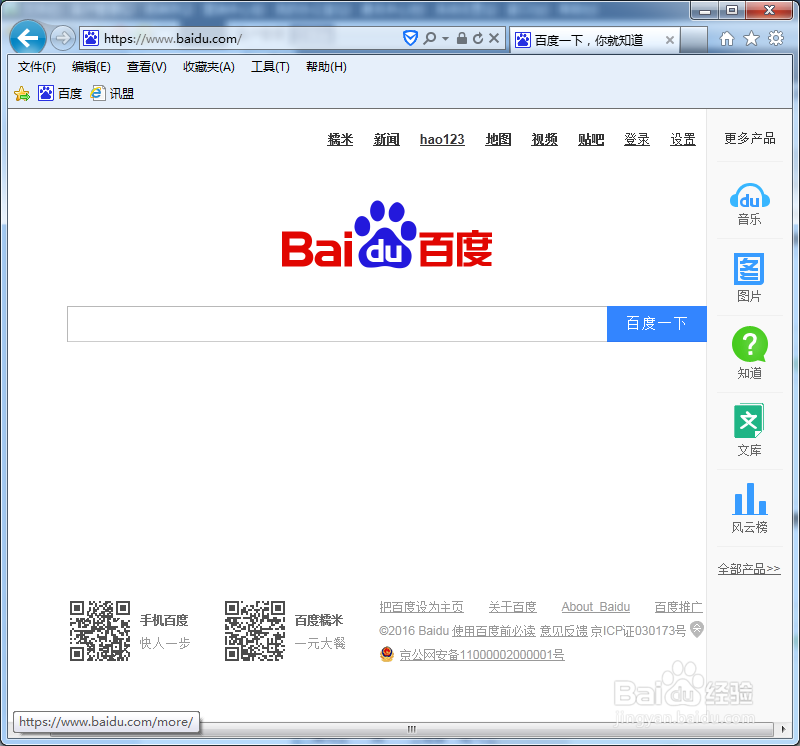Click into the Baidu search input box
The height and width of the screenshot is (746, 800).
point(337,324)
